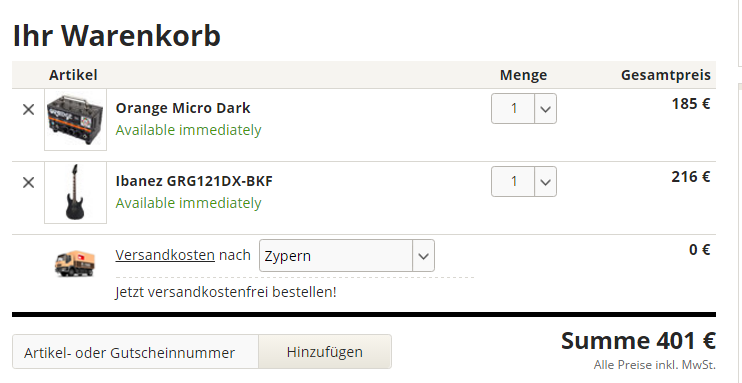The width and height of the screenshot is (742, 383).
Task: Open Ibanez GRG121DX-BKF product title
Action: tap(194, 181)
